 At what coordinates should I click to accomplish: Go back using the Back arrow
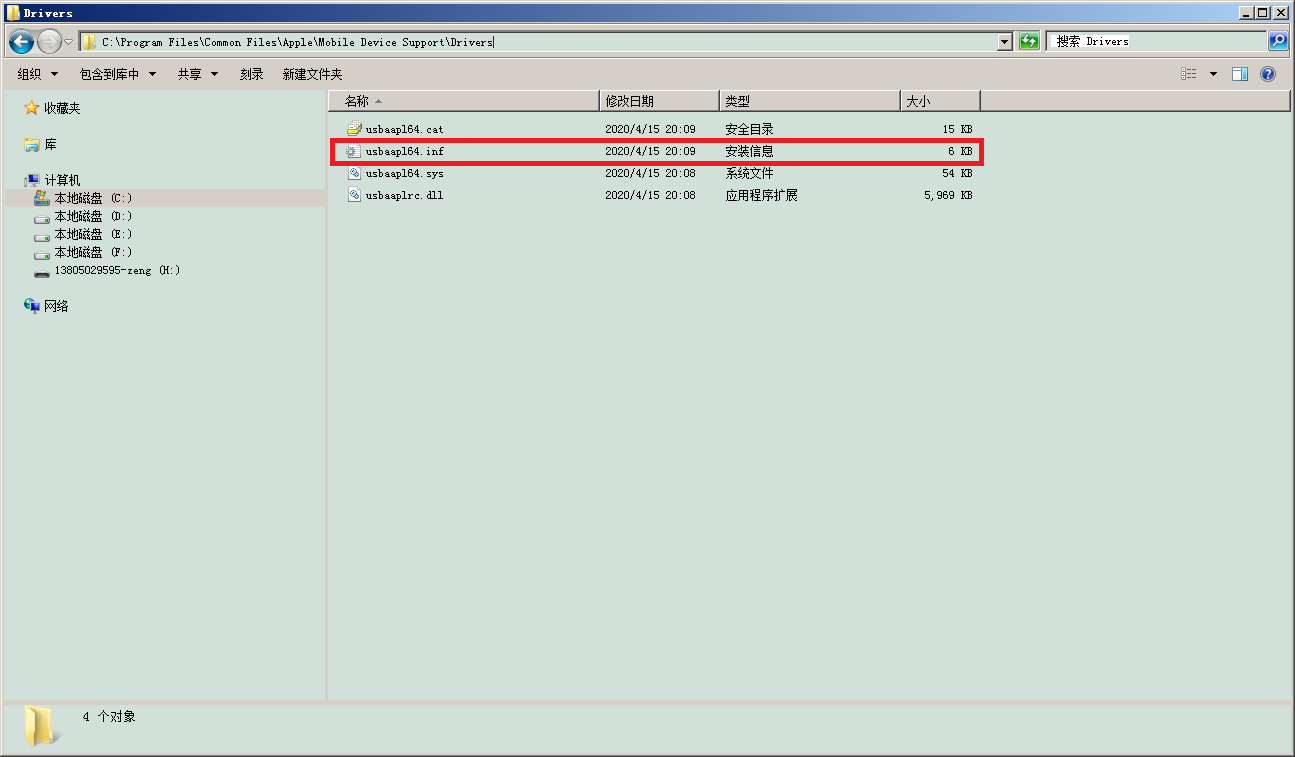coord(21,42)
